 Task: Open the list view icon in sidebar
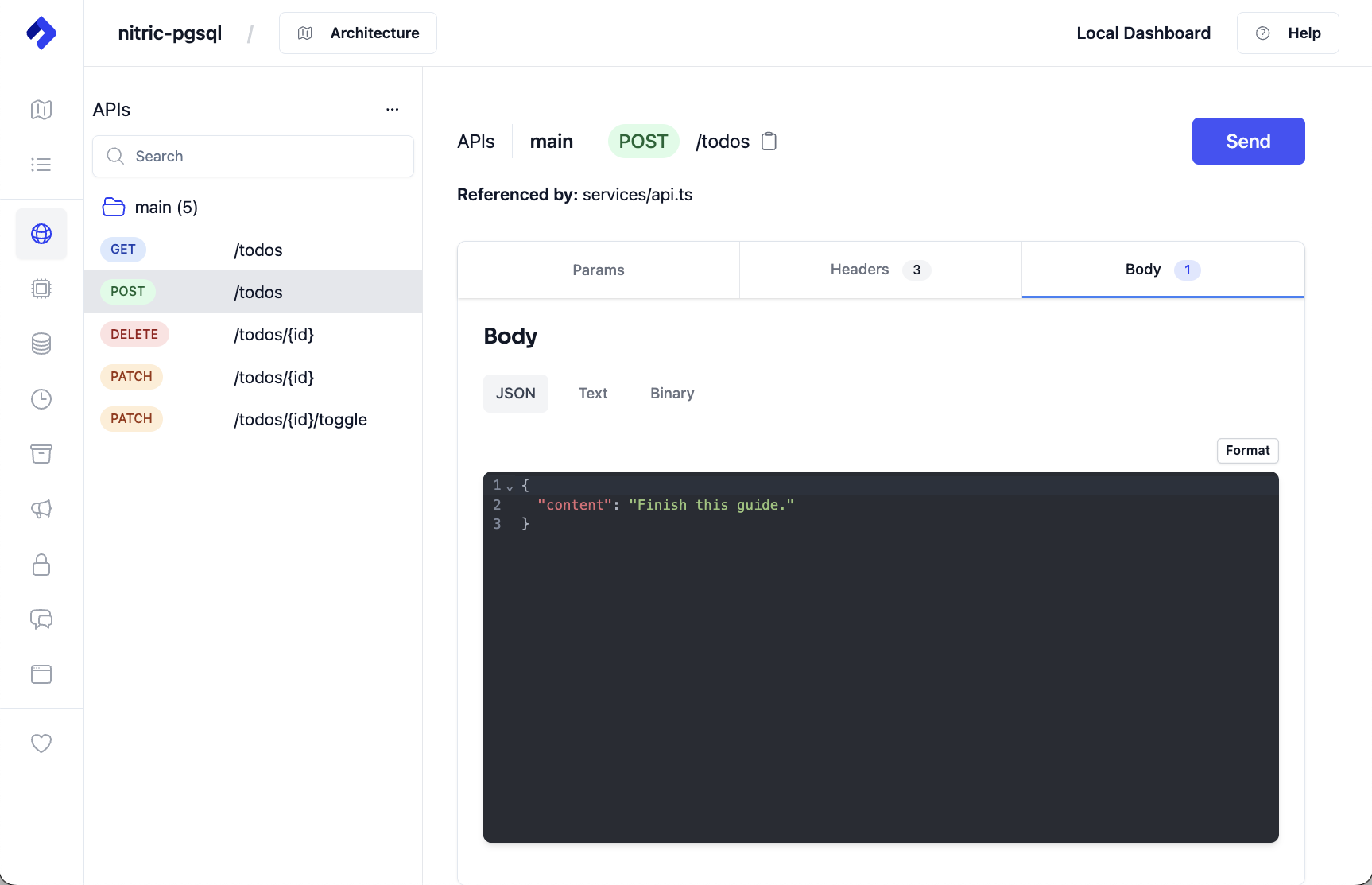tap(41, 165)
